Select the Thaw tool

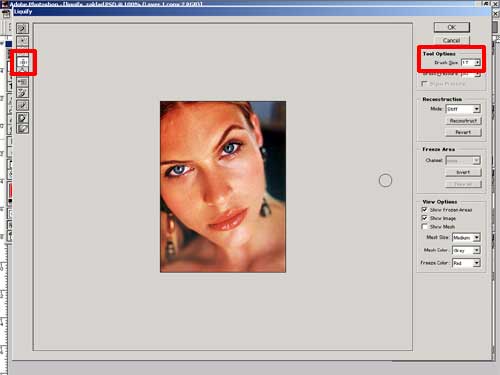click(22, 129)
